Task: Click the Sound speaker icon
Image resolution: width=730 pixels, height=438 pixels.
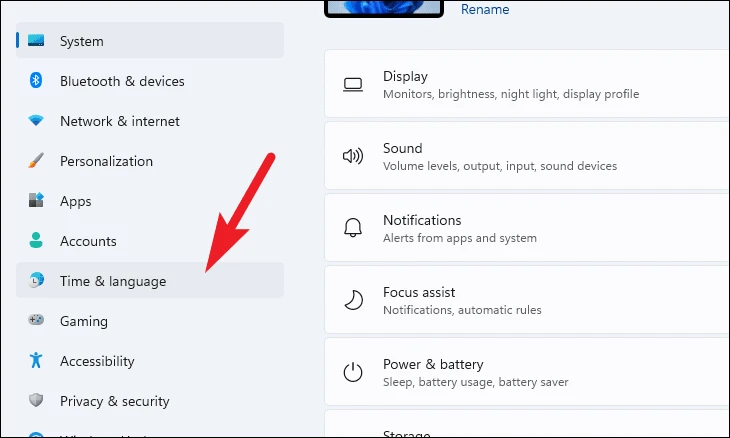Action: (x=353, y=156)
